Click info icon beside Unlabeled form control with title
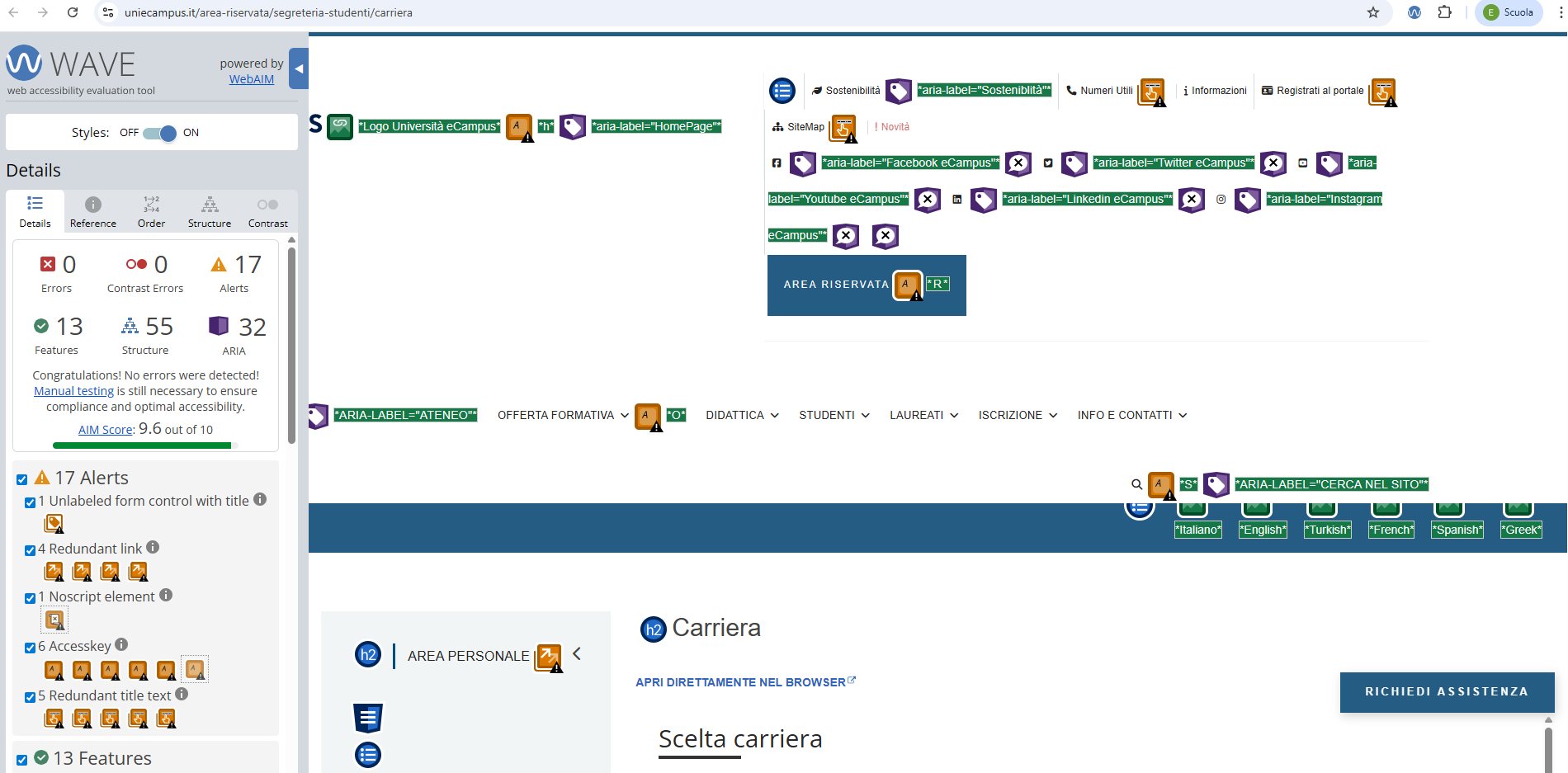Viewport: 1568px width, 773px height. point(260,499)
